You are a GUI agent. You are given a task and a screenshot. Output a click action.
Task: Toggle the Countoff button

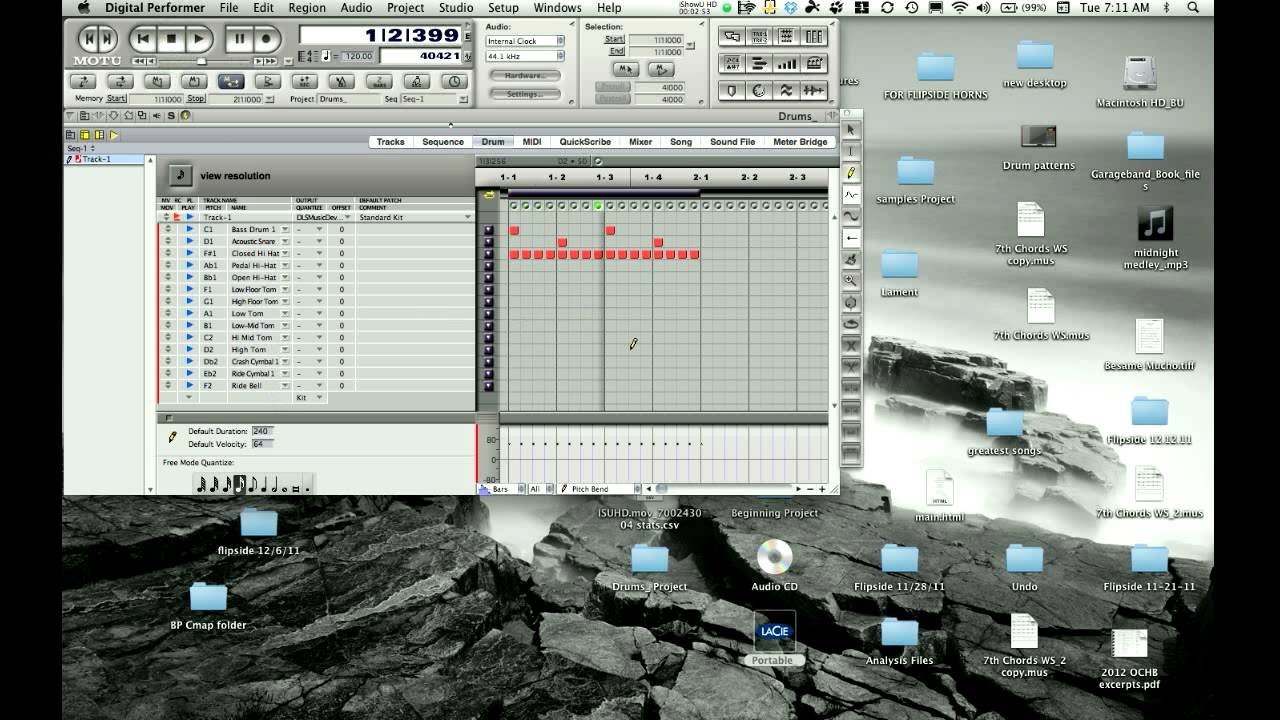click(x=379, y=81)
